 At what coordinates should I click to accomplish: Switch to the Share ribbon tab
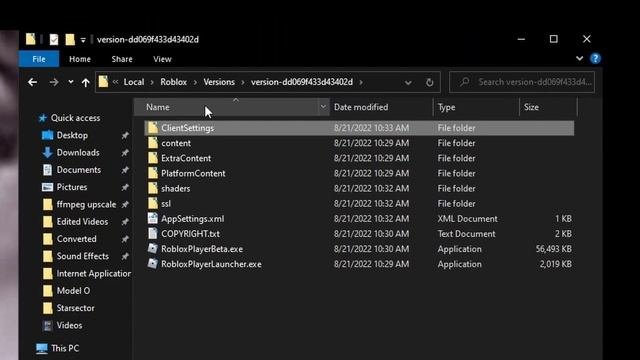(122, 59)
